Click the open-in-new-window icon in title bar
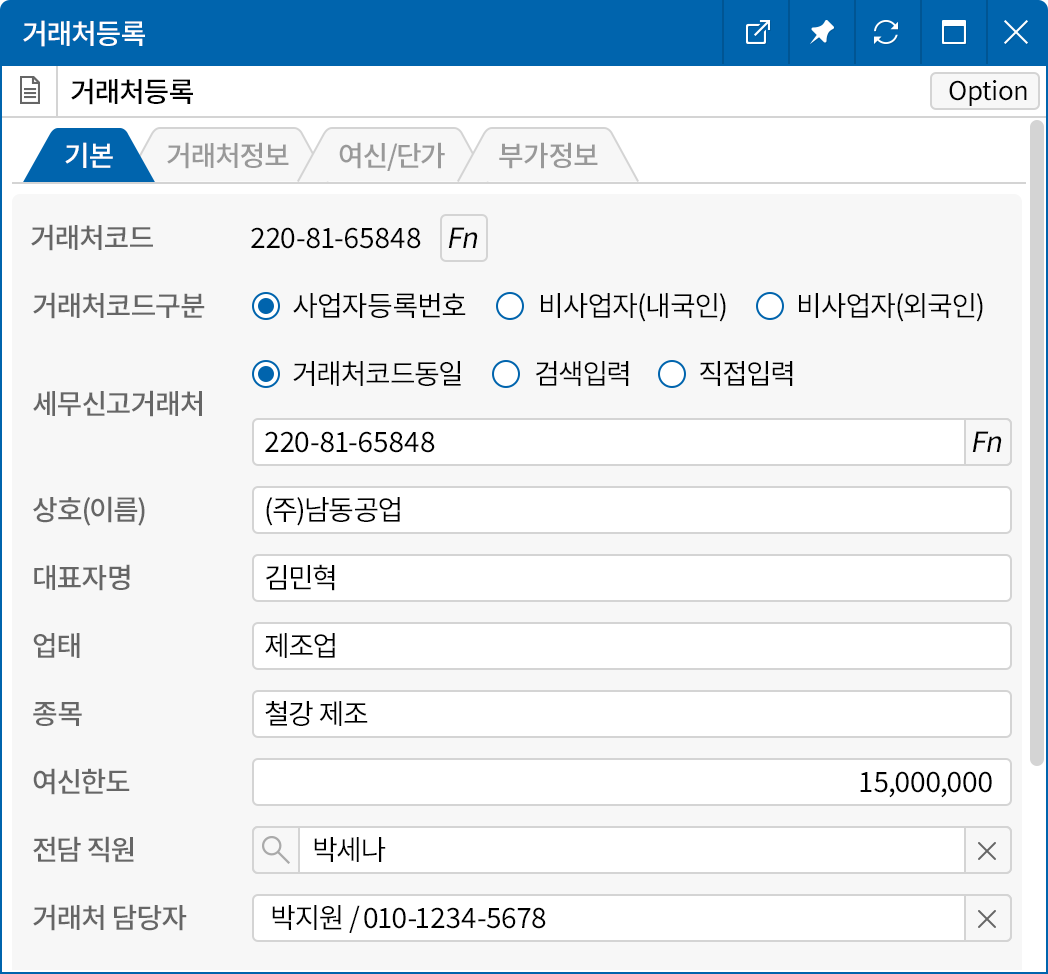Viewport: 1048px width, 974px height. coord(758,33)
